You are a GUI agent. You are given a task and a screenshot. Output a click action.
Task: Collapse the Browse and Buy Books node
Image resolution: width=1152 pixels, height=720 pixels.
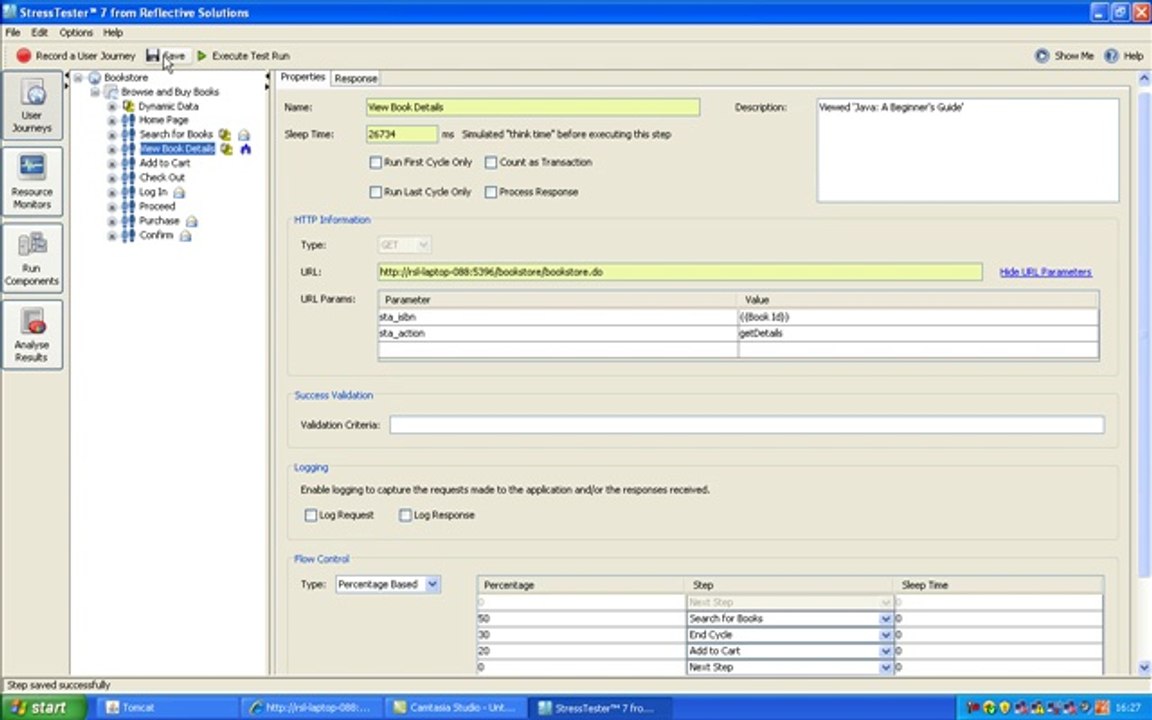click(95, 92)
